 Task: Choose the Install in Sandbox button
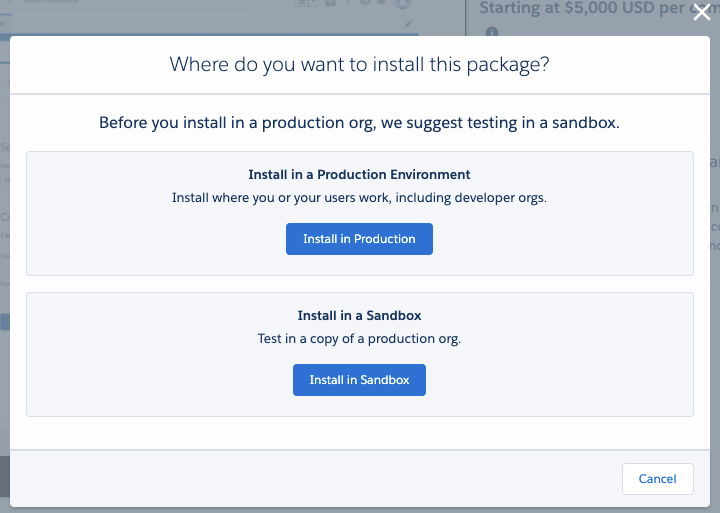359,380
